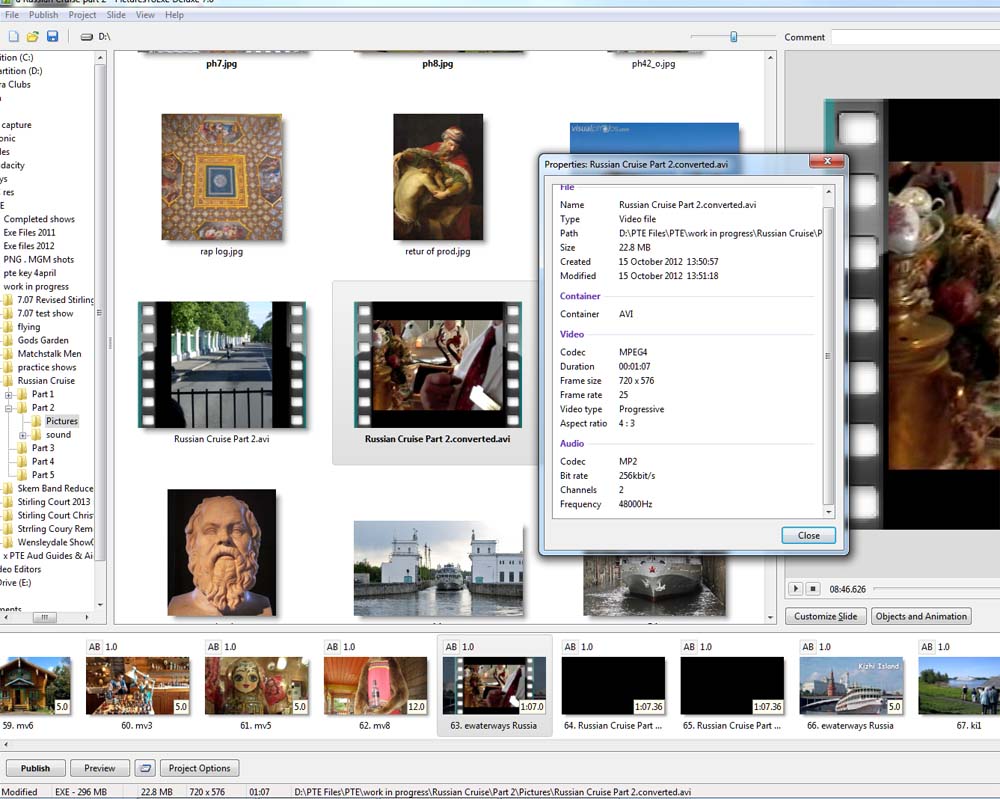The image size is (1000, 799).
Task: Open the Slide menu
Action: tap(116, 15)
